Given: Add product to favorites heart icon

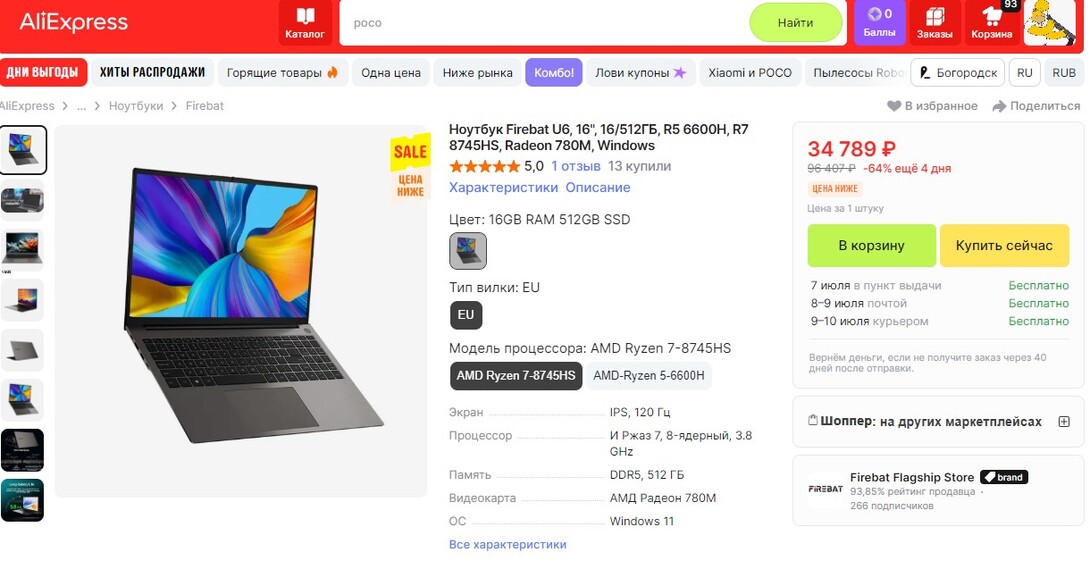Looking at the screenshot, I should [894, 106].
